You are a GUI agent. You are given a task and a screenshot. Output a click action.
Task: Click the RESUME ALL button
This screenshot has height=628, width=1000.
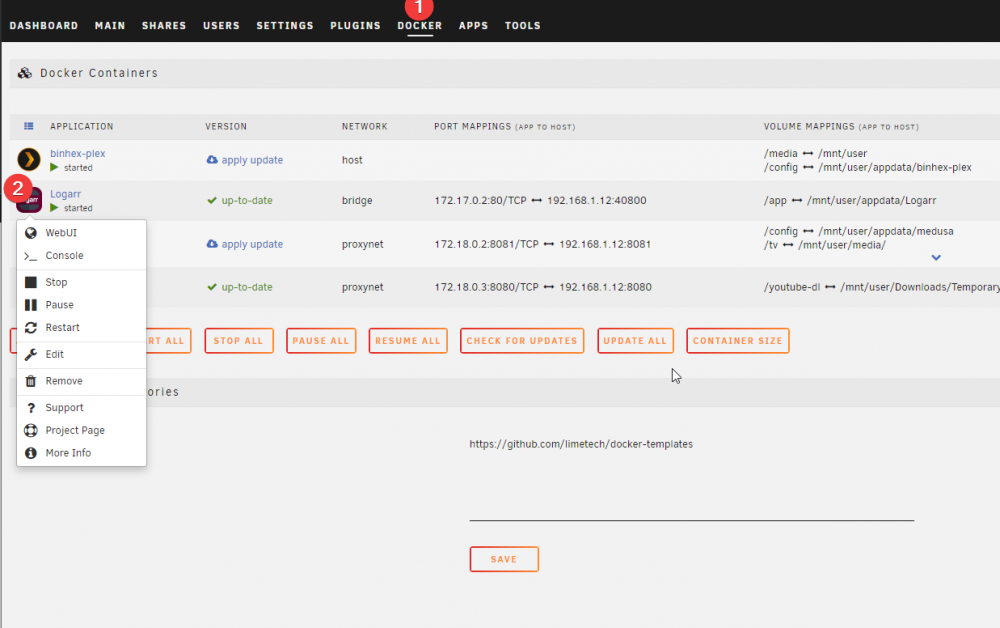pos(408,340)
